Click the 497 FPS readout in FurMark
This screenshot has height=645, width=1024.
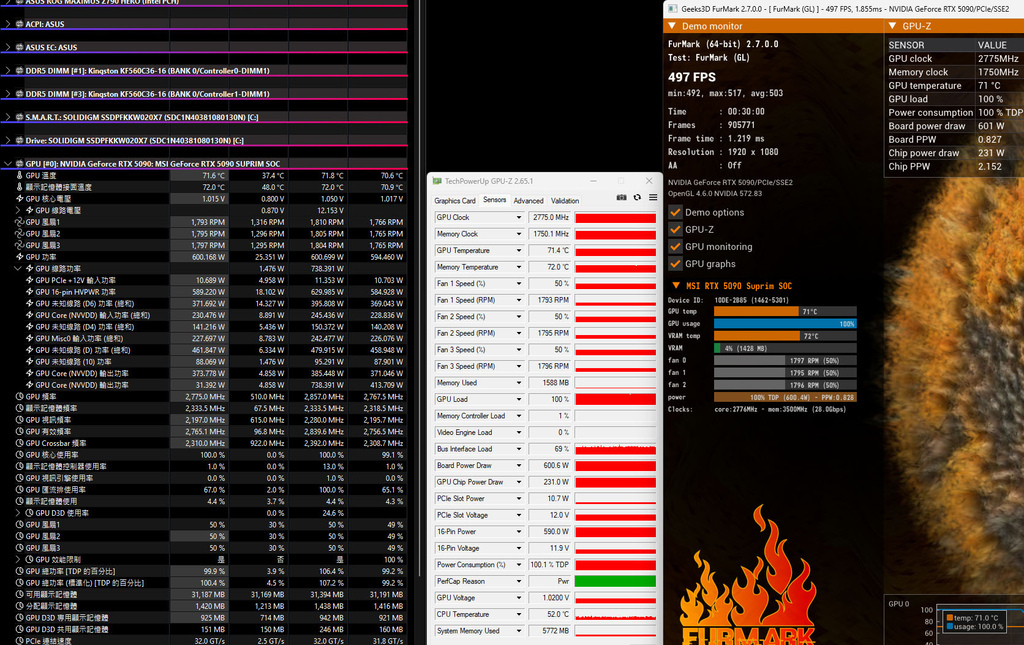(692, 77)
